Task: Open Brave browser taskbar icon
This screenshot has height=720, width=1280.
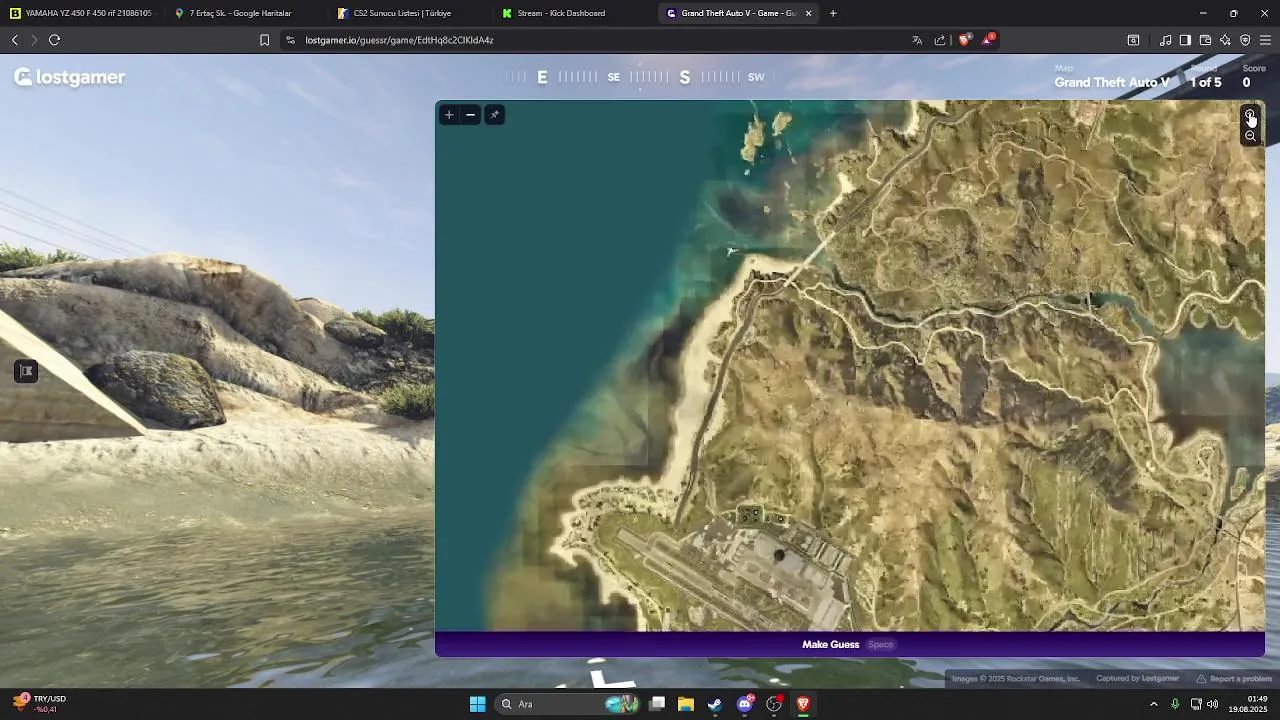Action: point(803,704)
